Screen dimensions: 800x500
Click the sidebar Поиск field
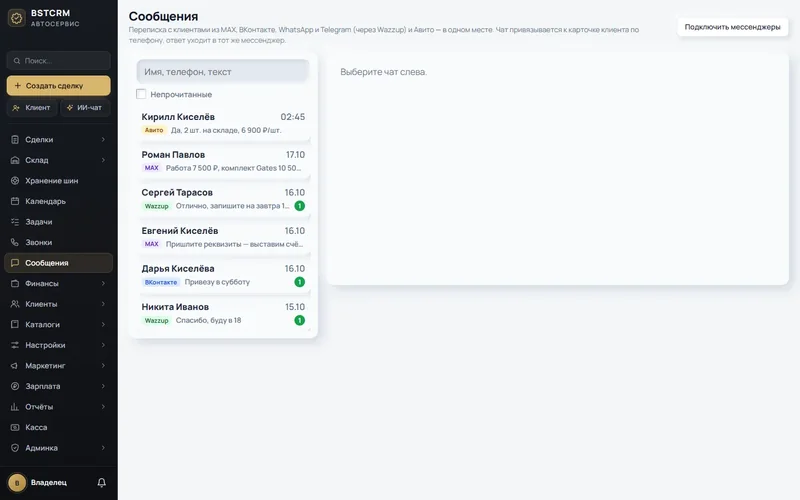59,61
